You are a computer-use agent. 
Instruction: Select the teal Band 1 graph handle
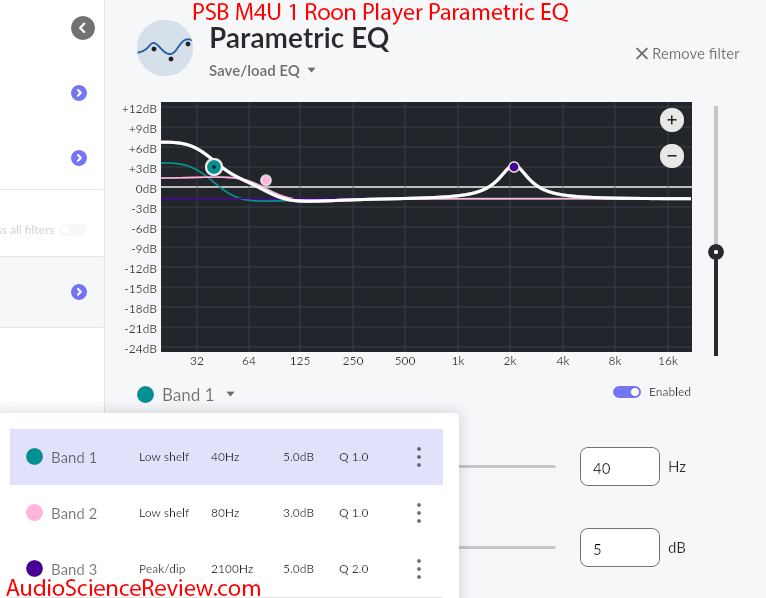[x=214, y=167]
